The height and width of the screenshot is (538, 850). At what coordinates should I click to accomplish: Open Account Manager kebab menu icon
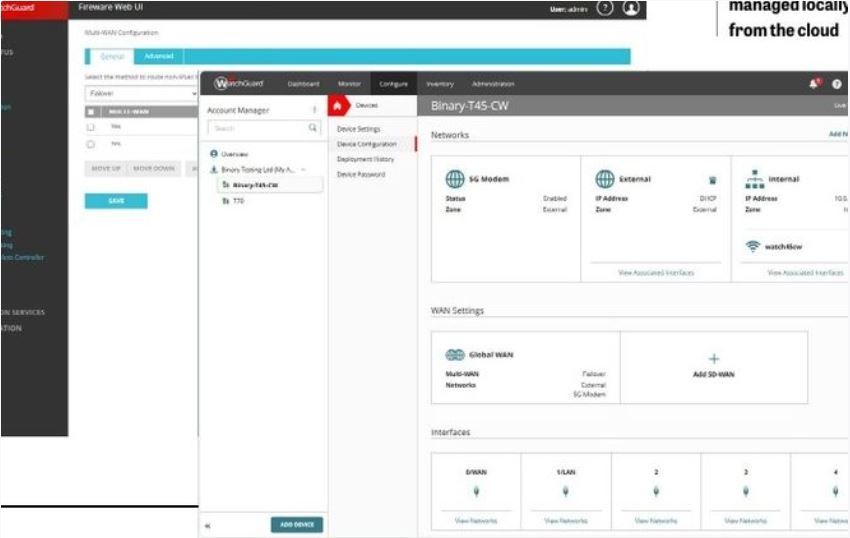[314, 110]
